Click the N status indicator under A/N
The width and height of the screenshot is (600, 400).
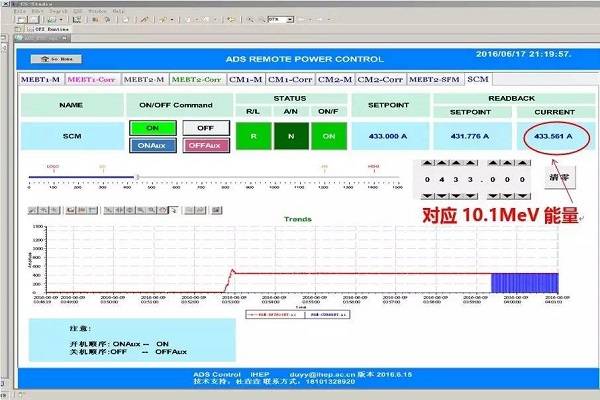click(291, 136)
